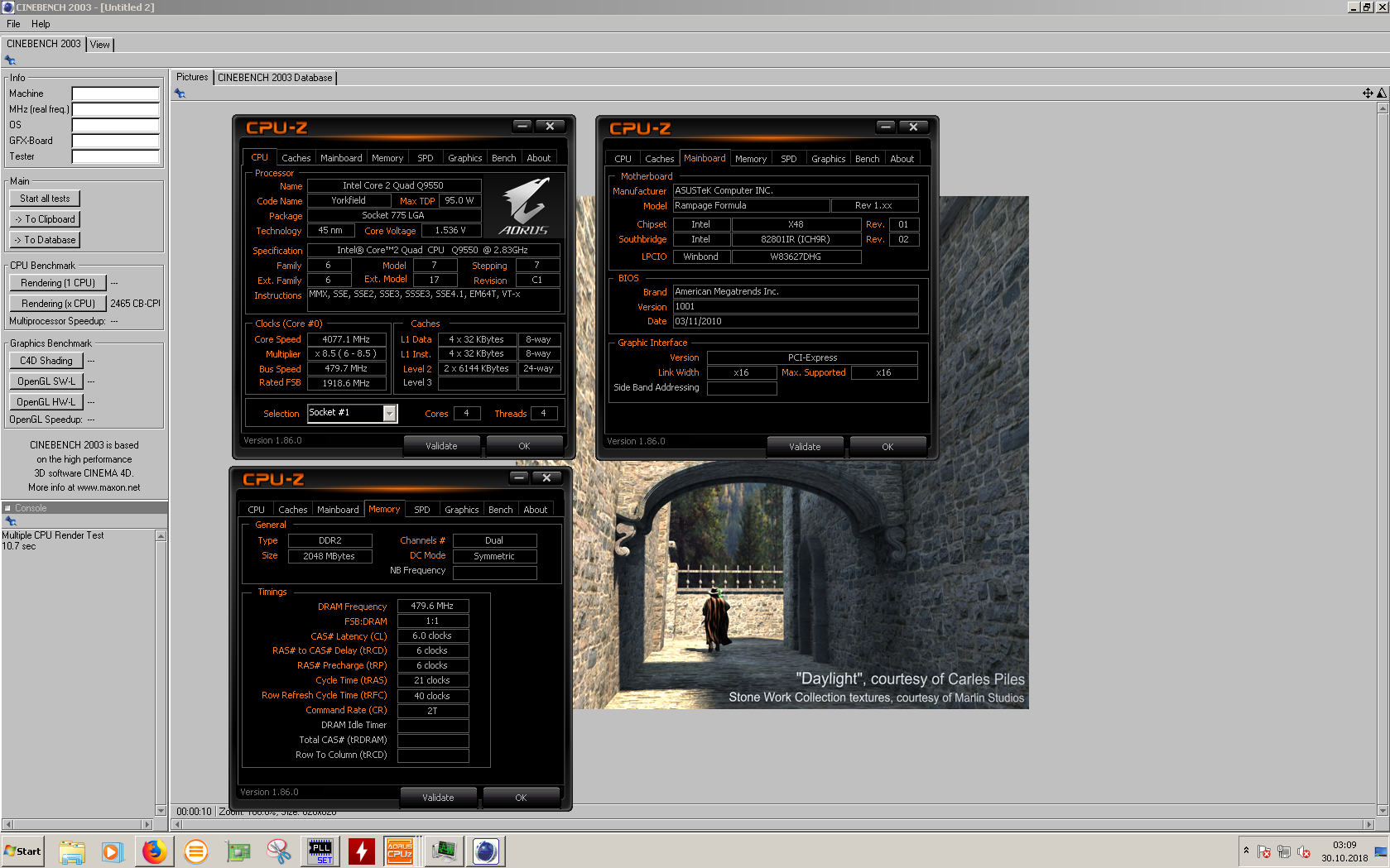The image size is (1390, 868).
Task: Switch to the View tab
Action: pos(100,45)
